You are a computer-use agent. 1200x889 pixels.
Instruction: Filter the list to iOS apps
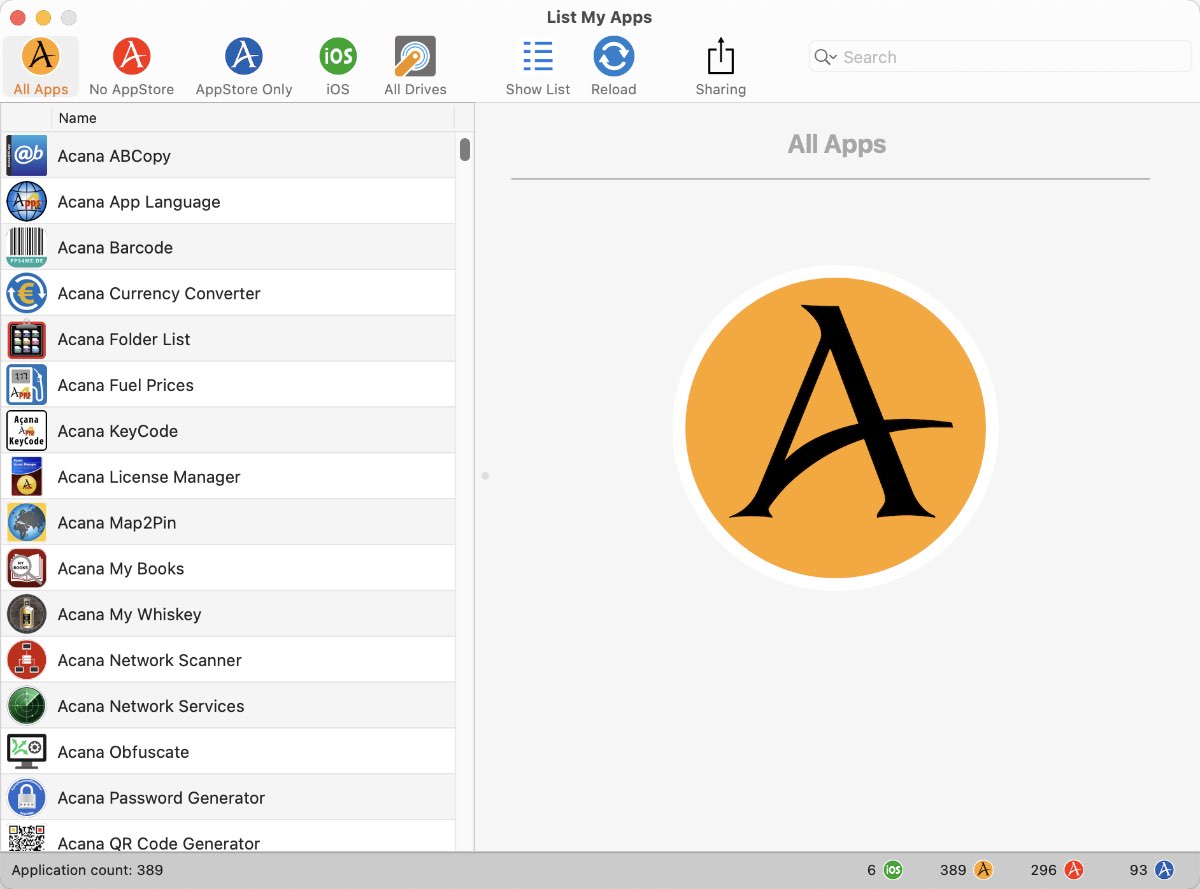338,66
